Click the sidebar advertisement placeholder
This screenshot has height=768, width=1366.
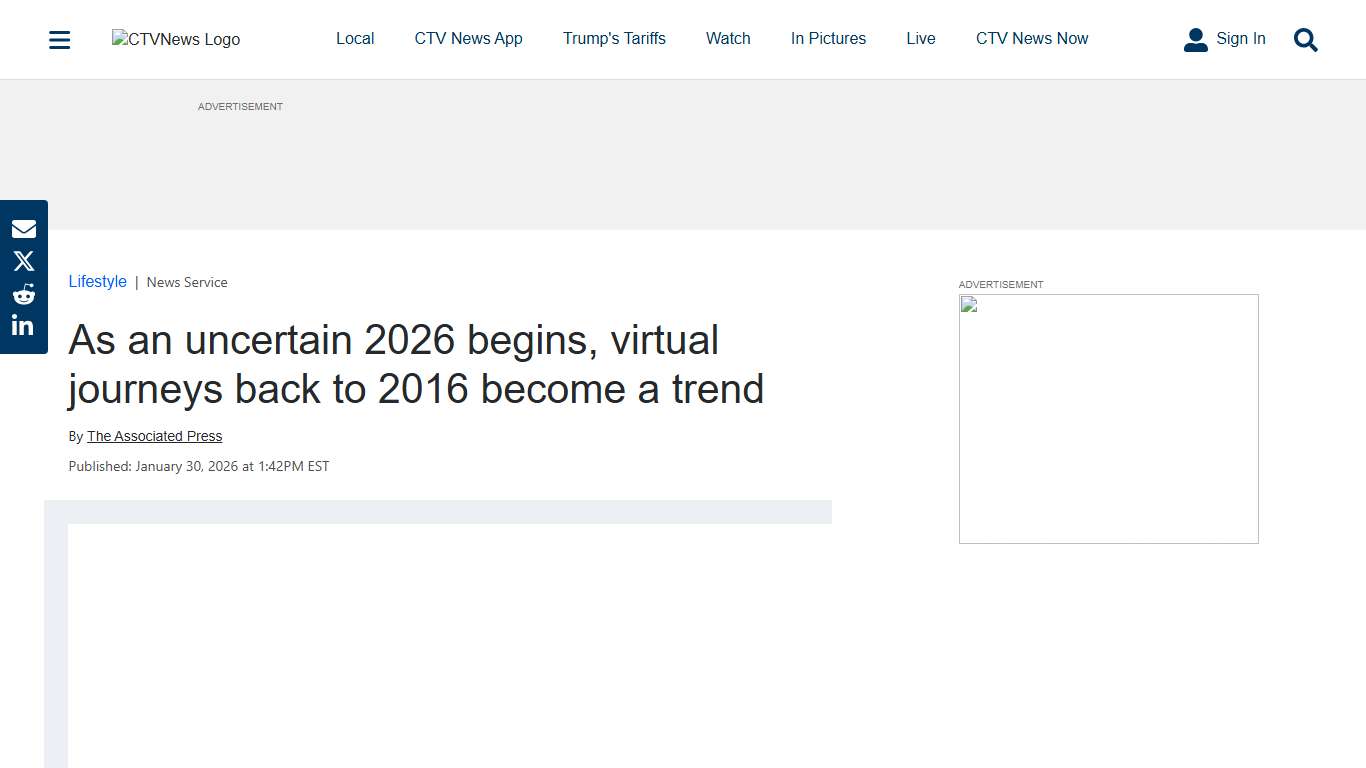pyautogui.click(x=1108, y=418)
